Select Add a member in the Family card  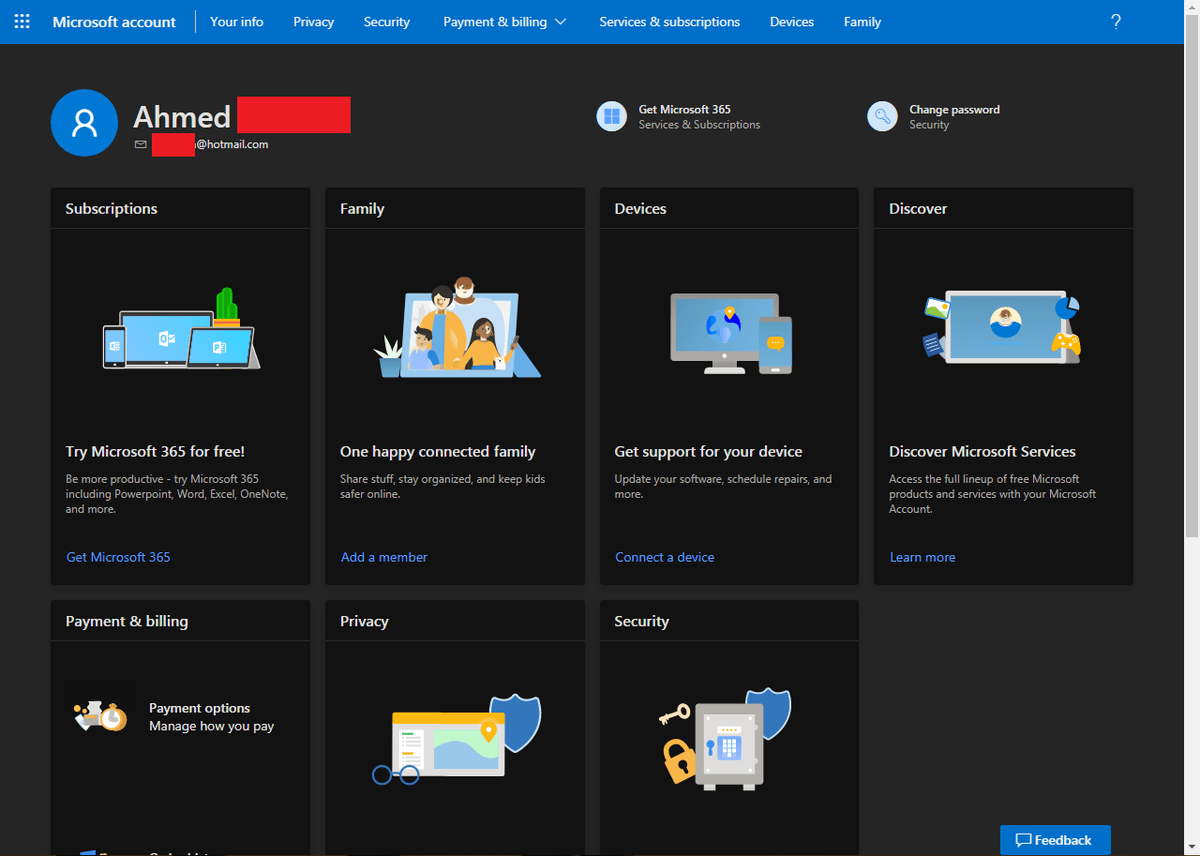click(384, 557)
